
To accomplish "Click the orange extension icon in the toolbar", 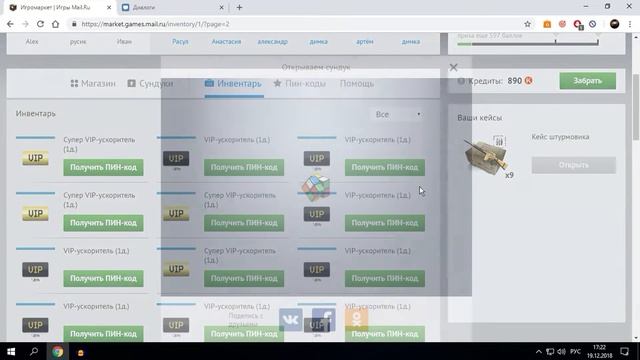I will (547, 24).
